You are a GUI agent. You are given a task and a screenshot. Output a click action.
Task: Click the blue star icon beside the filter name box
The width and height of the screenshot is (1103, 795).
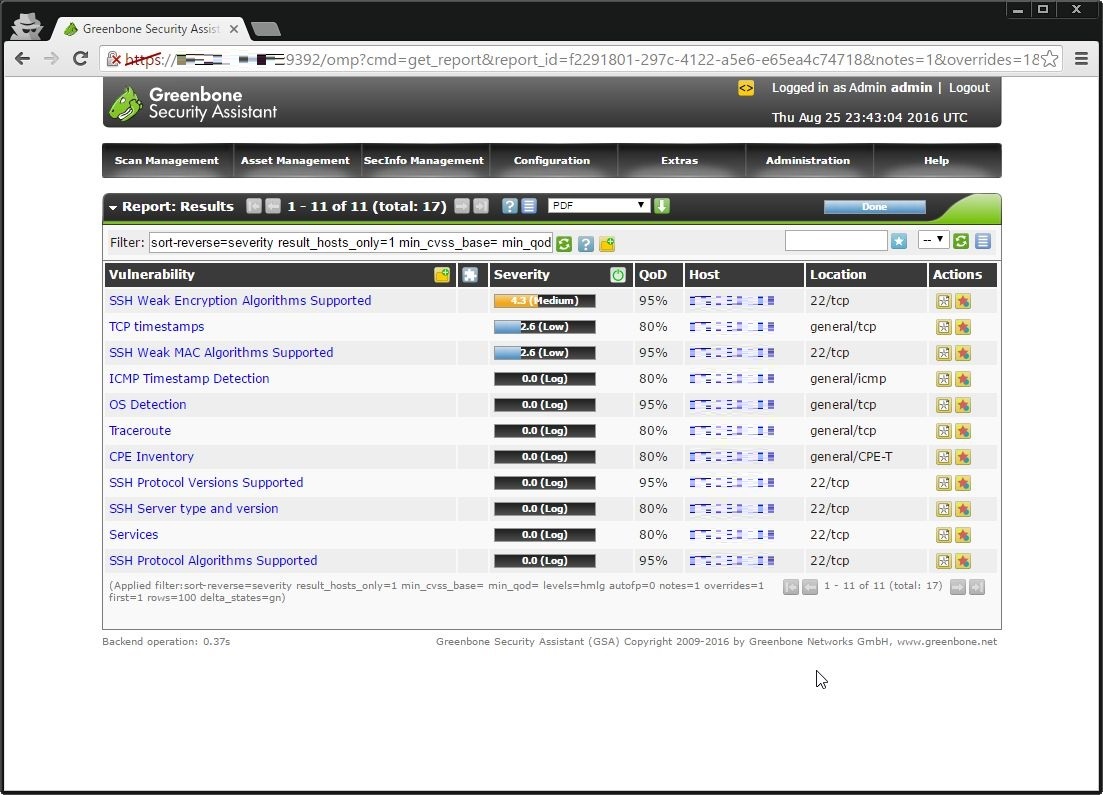(898, 241)
